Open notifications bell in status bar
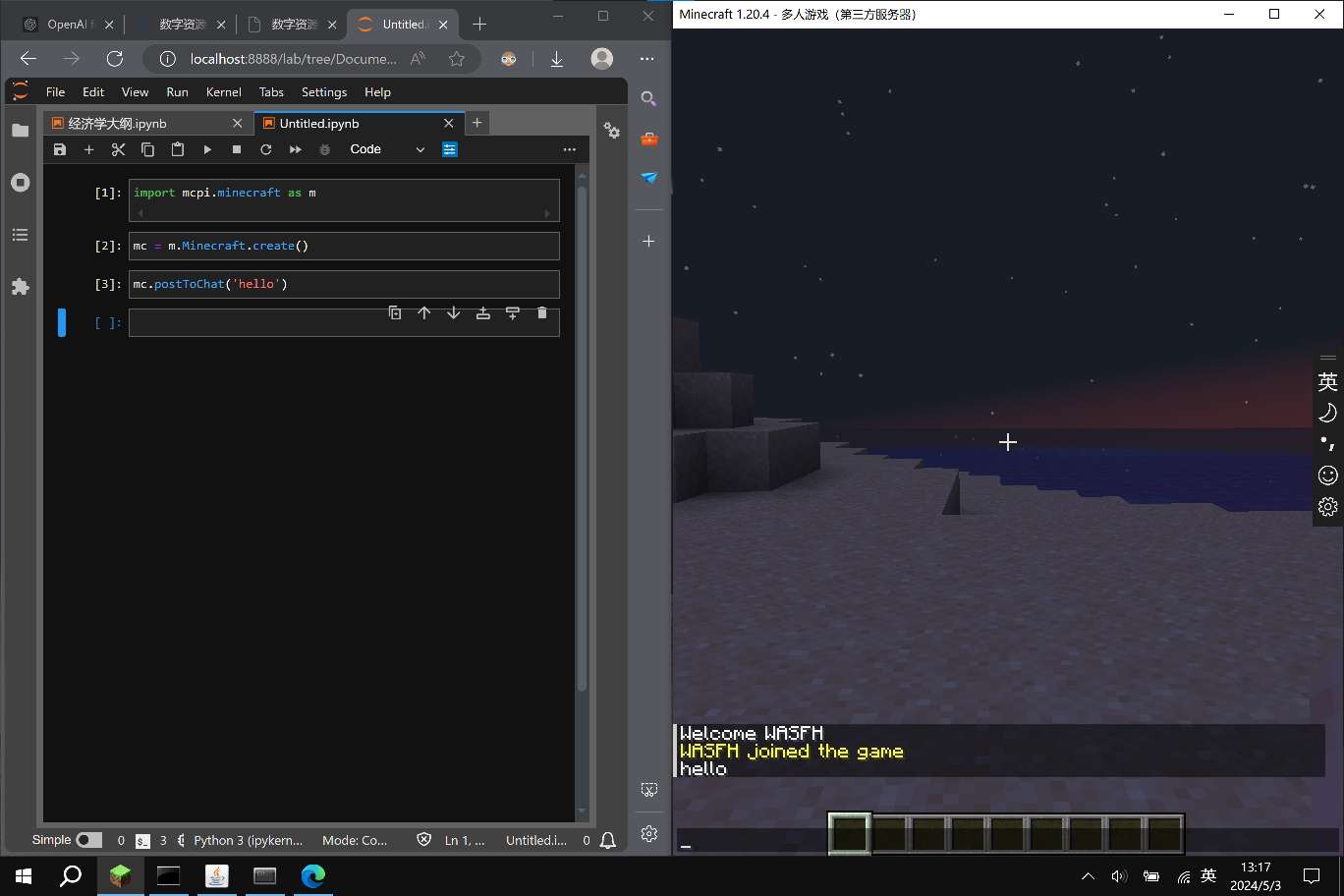This screenshot has width=1344, height=896. pyautogui.click(x=608, y=840)
